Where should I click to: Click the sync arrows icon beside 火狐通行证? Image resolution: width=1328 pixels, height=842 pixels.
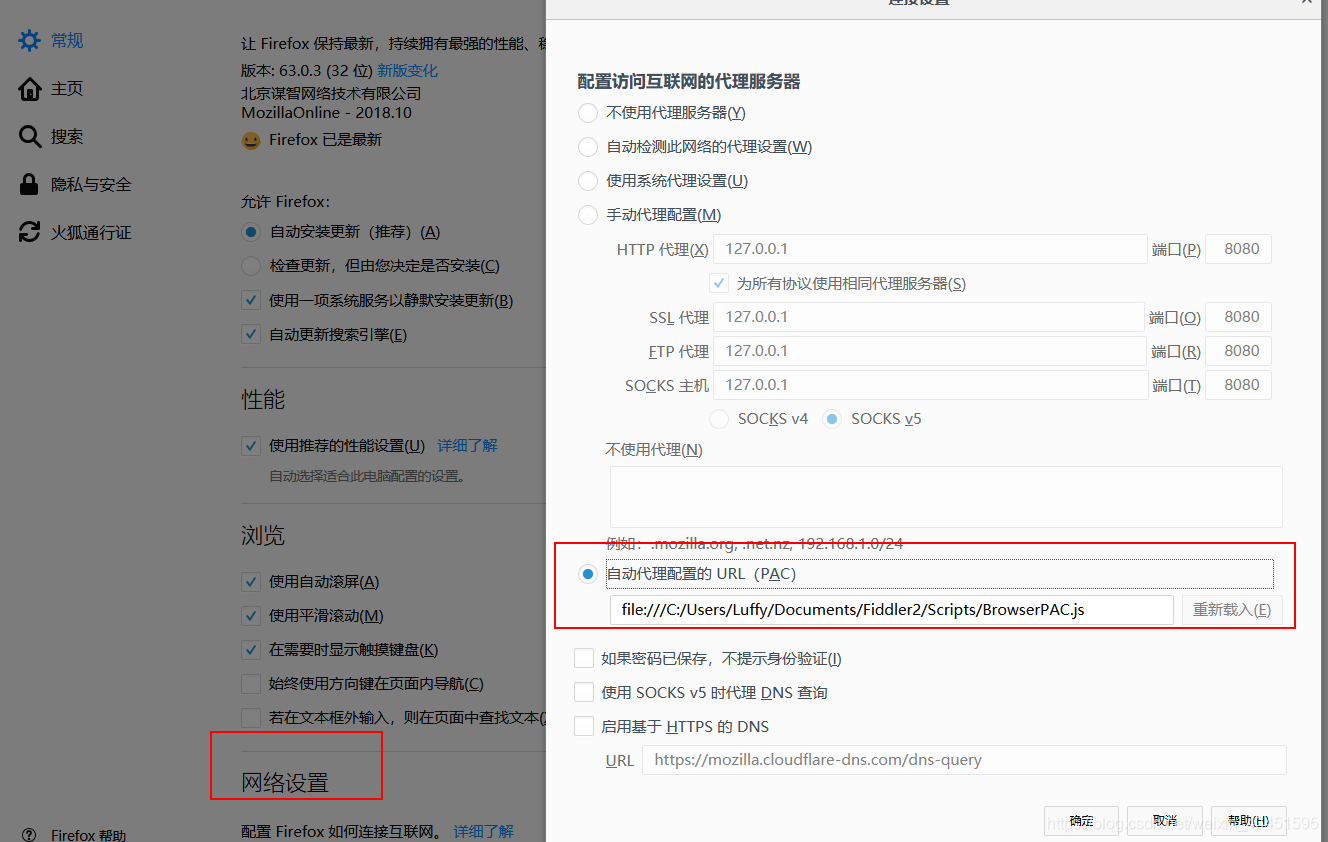pyautogui.click(x=30, y=233)
